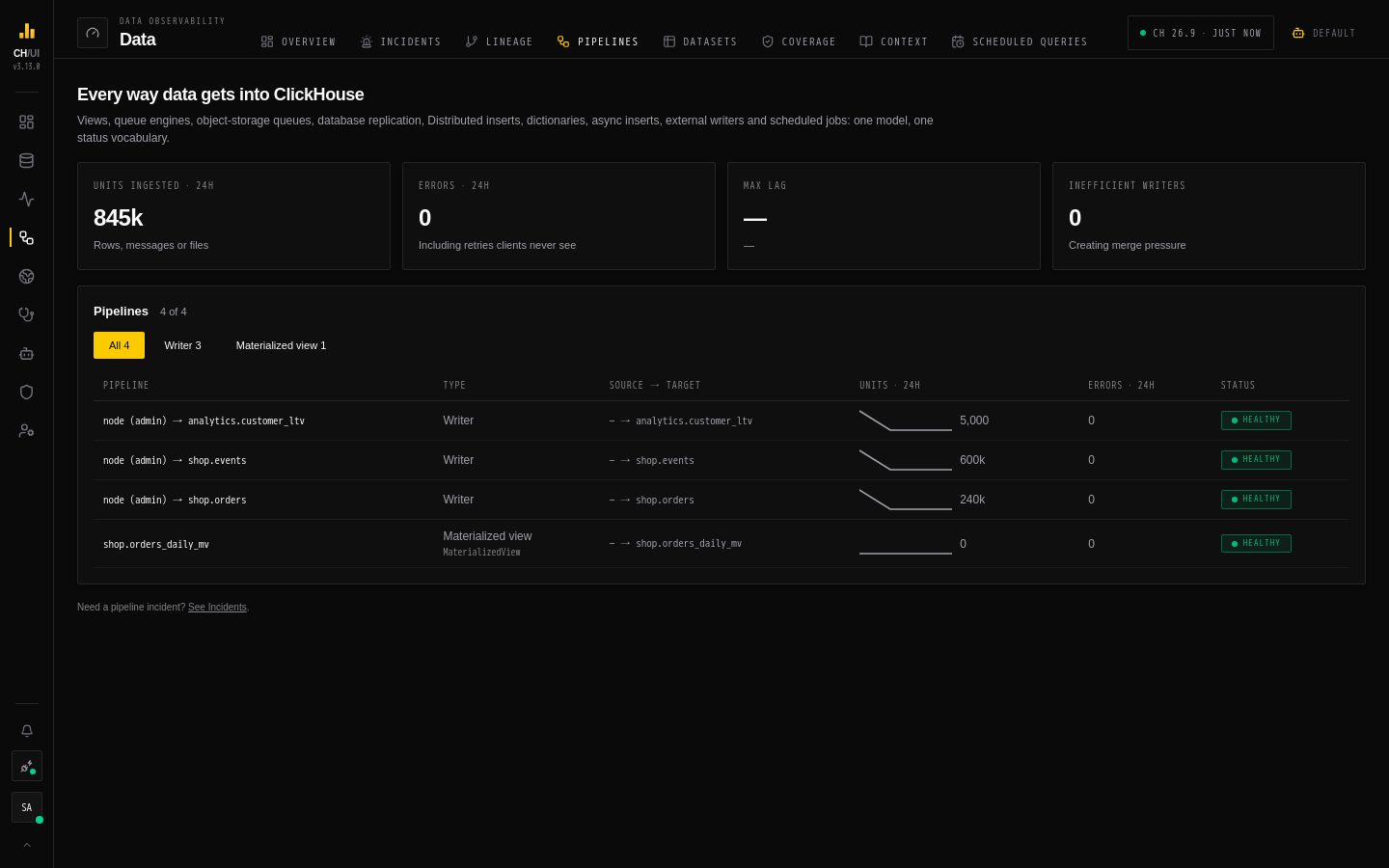
Task: Go to the Datasets tab
Action: click(x=700, y=41)
